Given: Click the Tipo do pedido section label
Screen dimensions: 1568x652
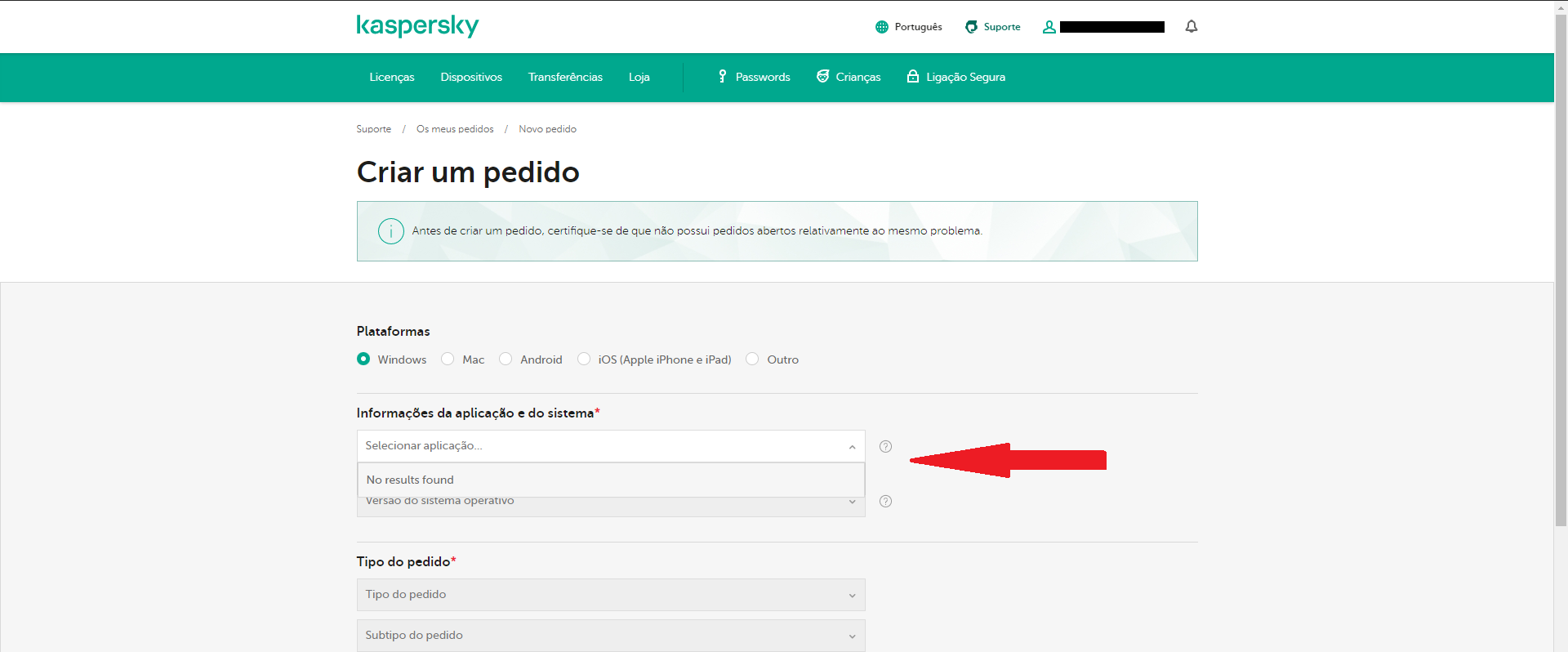Looking at the screenshot, I should (x=406, y=561).
